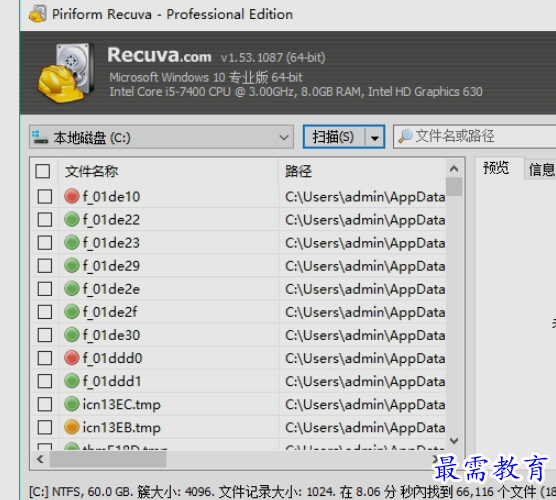Click red status dot for f_01ddd0

(72, 358)
